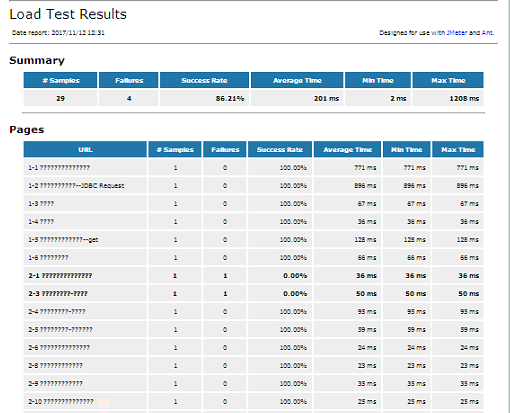
Task: Click the Summary Max Time header
Action: coord(448,80)
